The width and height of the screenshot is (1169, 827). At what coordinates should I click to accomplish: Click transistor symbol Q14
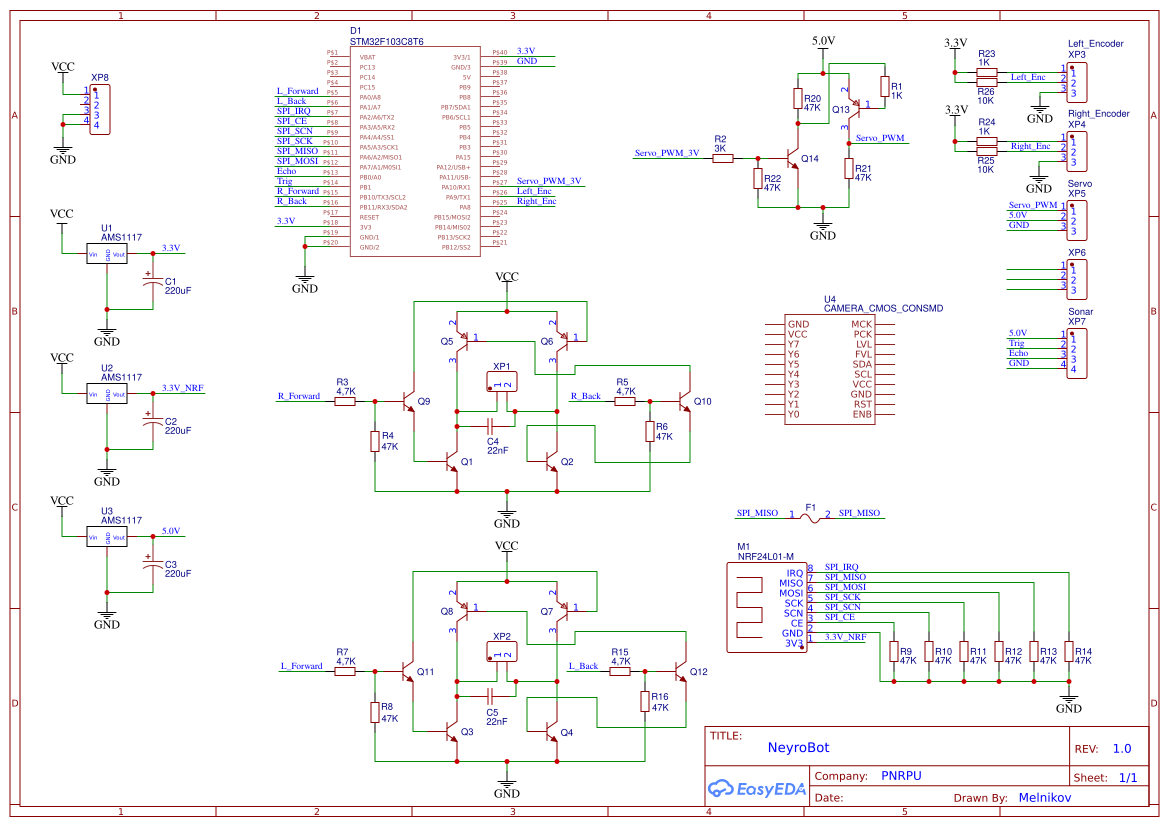click(792, 158)
